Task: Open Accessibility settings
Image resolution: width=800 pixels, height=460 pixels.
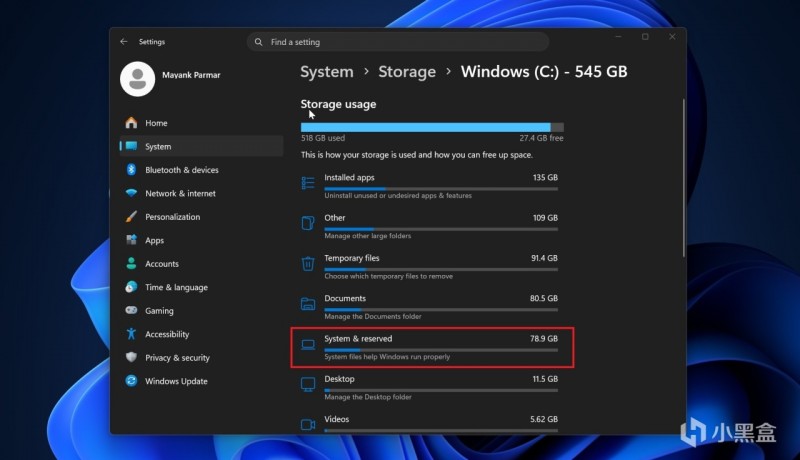Action: [201, 334]
